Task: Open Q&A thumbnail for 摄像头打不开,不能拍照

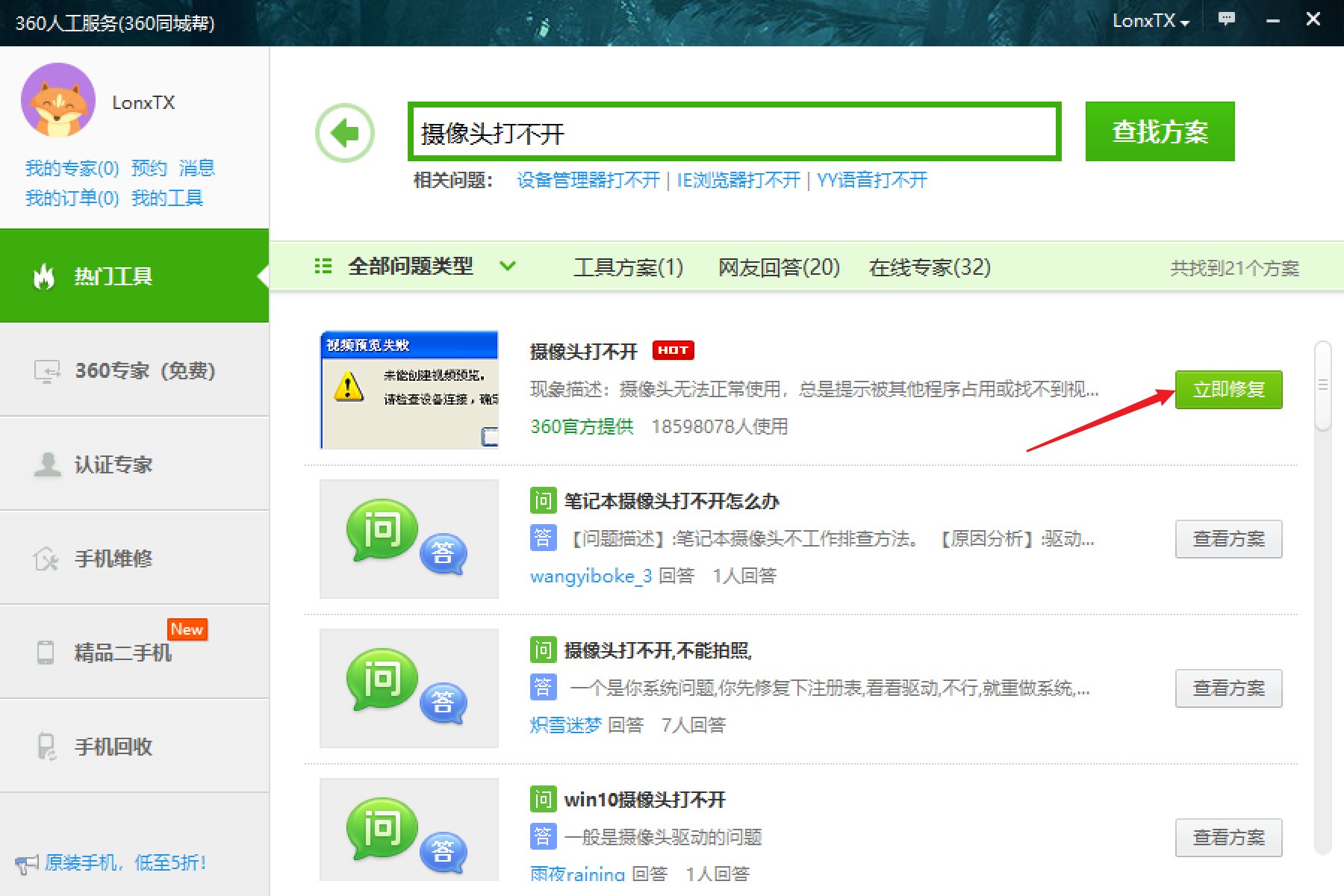Action: coord(409,688)
